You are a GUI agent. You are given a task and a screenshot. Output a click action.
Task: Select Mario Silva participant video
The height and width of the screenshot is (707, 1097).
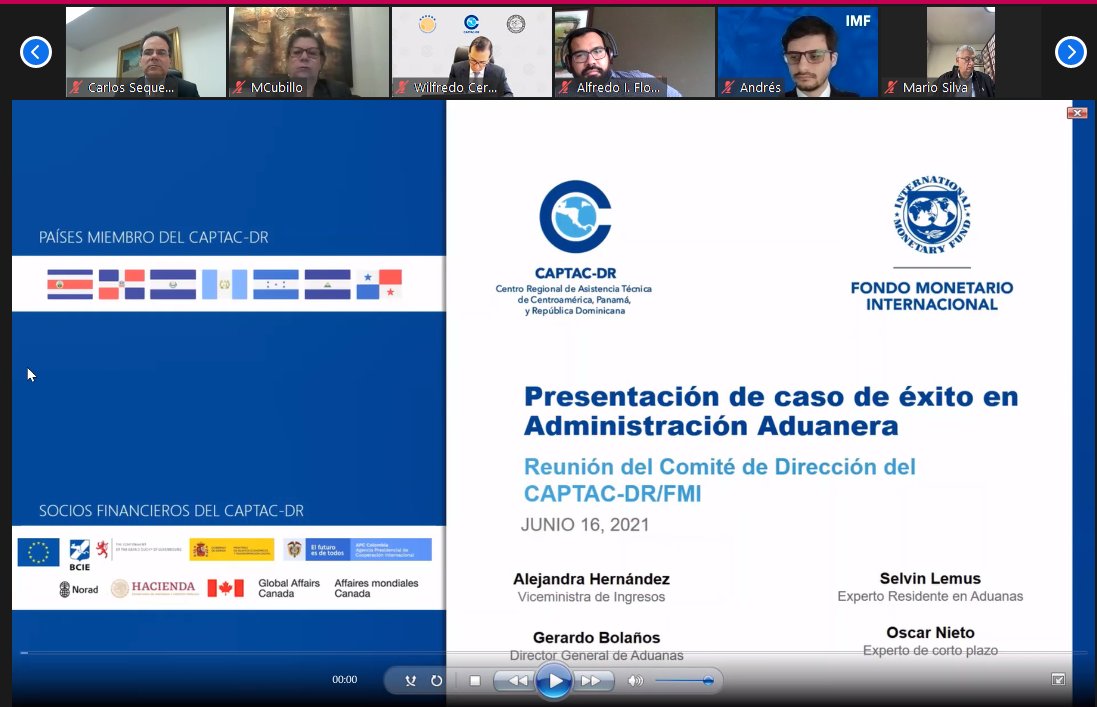point(961,52)
